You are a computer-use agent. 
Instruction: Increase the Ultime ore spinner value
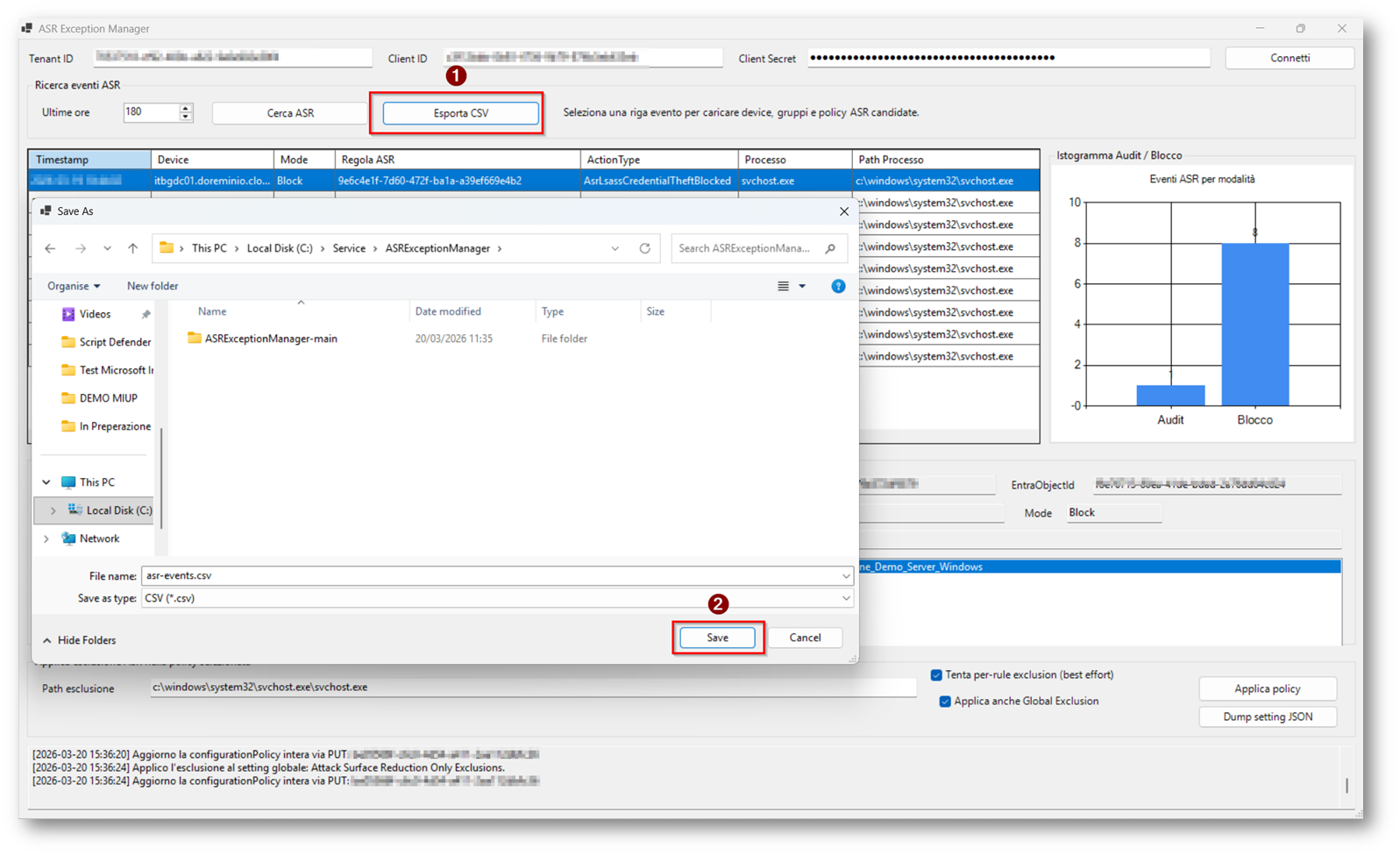185,108
